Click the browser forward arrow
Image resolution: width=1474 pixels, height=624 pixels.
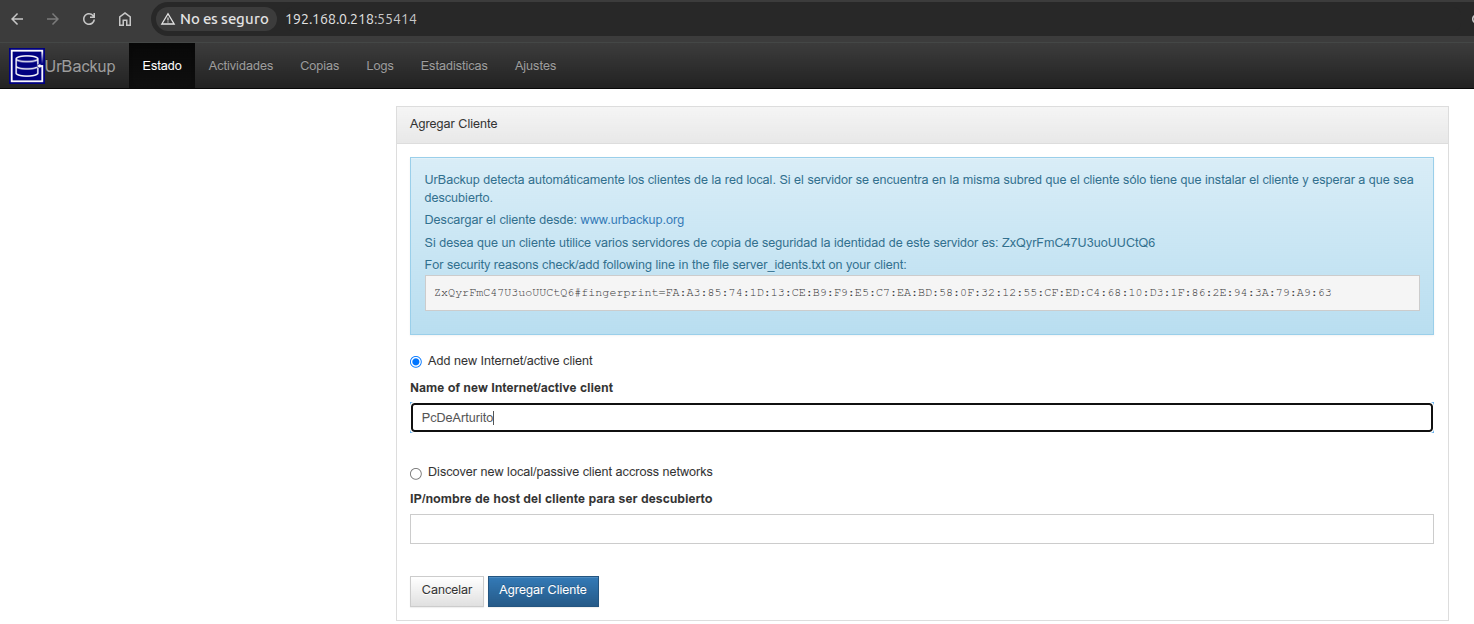(x=53, y=19)
